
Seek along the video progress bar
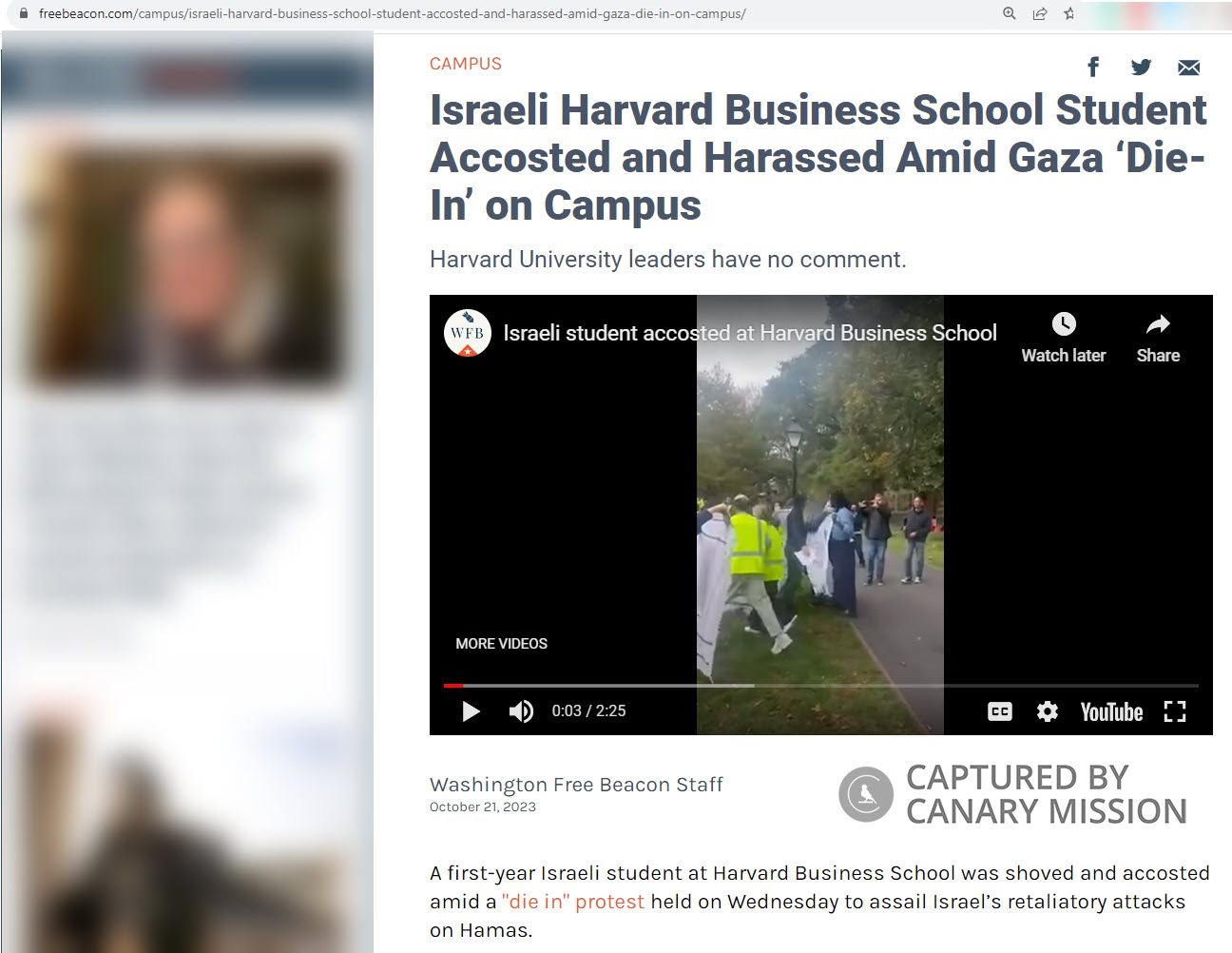click(821, 685)
